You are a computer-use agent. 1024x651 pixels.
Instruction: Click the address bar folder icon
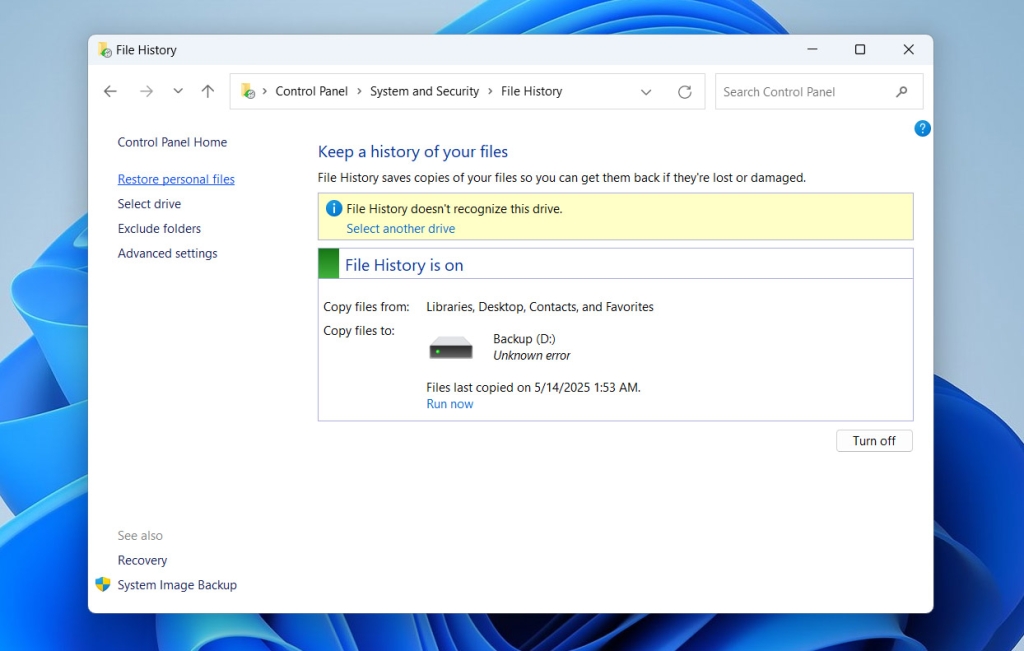point(248,91)
